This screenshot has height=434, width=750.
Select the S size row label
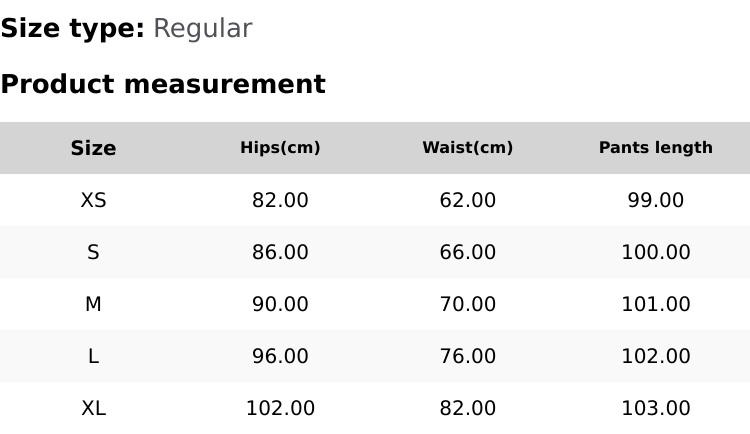tap(93, 253)
